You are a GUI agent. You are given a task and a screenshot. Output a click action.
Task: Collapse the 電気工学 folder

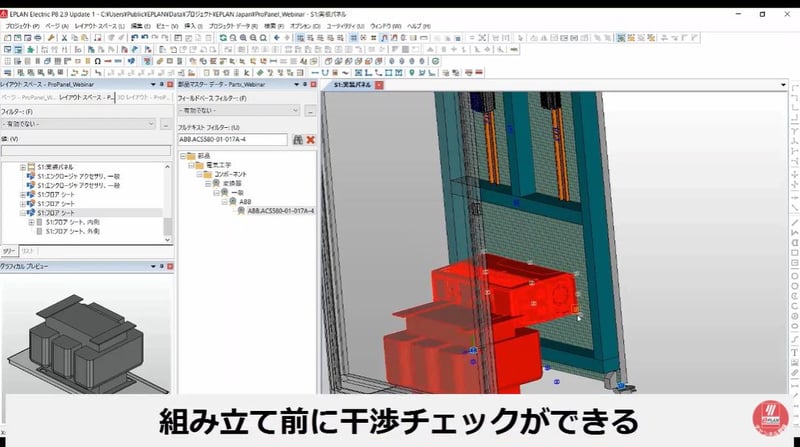point(191,165)
